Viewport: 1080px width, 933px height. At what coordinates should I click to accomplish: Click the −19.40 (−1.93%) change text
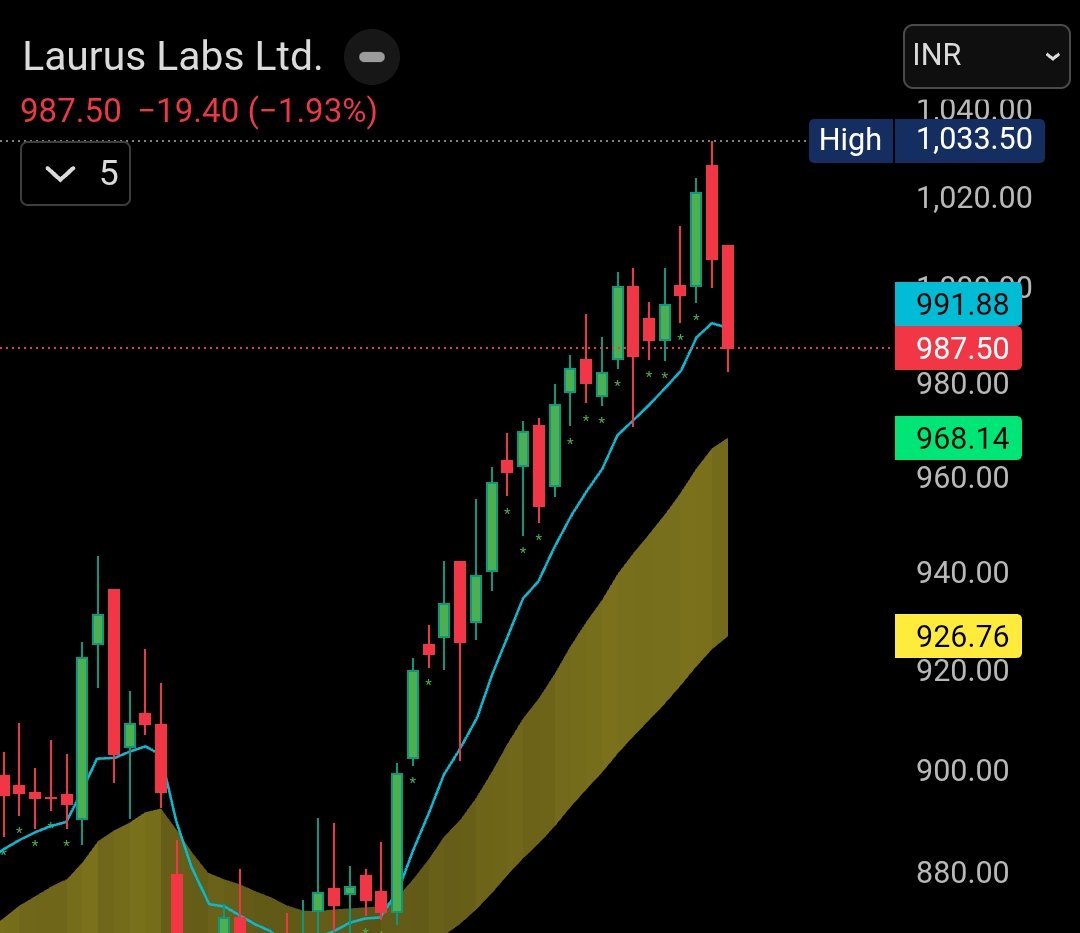pos(258,111)
